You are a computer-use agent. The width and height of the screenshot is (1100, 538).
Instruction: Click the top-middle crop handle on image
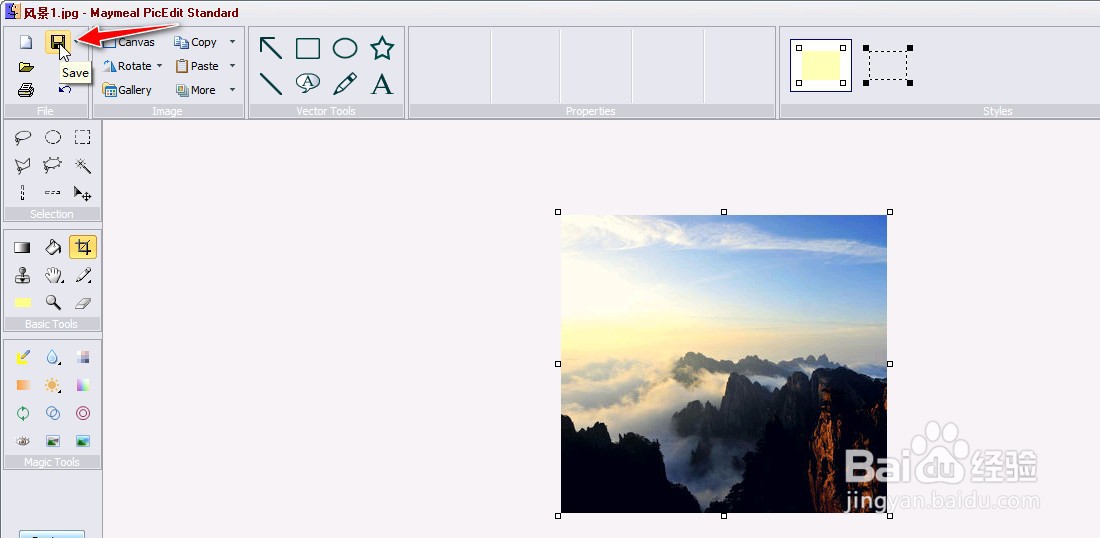pos(724,212)
